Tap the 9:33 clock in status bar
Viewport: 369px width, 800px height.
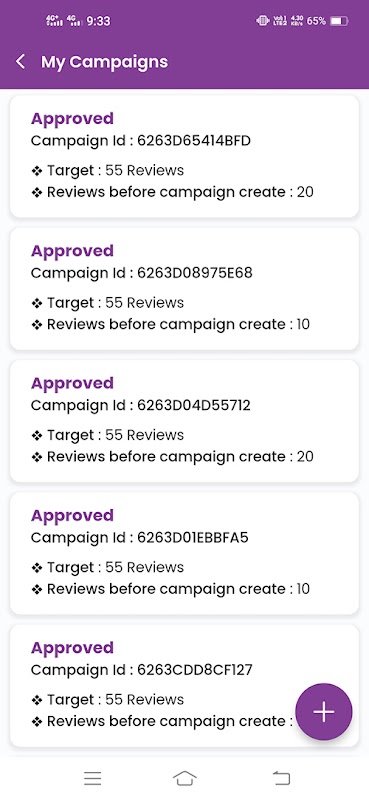pyautogui.click(x=99, y=21)
